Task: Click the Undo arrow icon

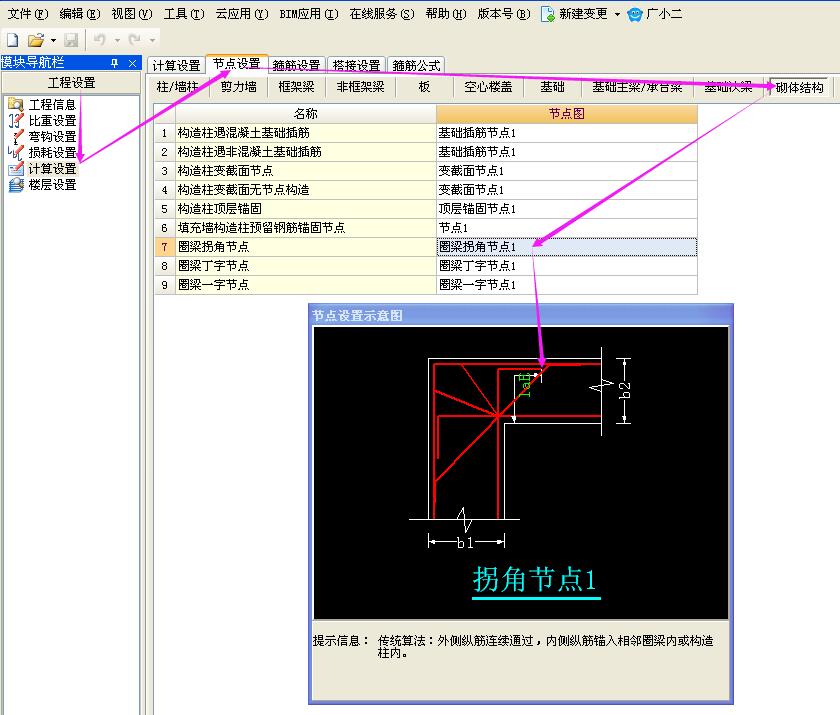Action: [x=100, y=40]
